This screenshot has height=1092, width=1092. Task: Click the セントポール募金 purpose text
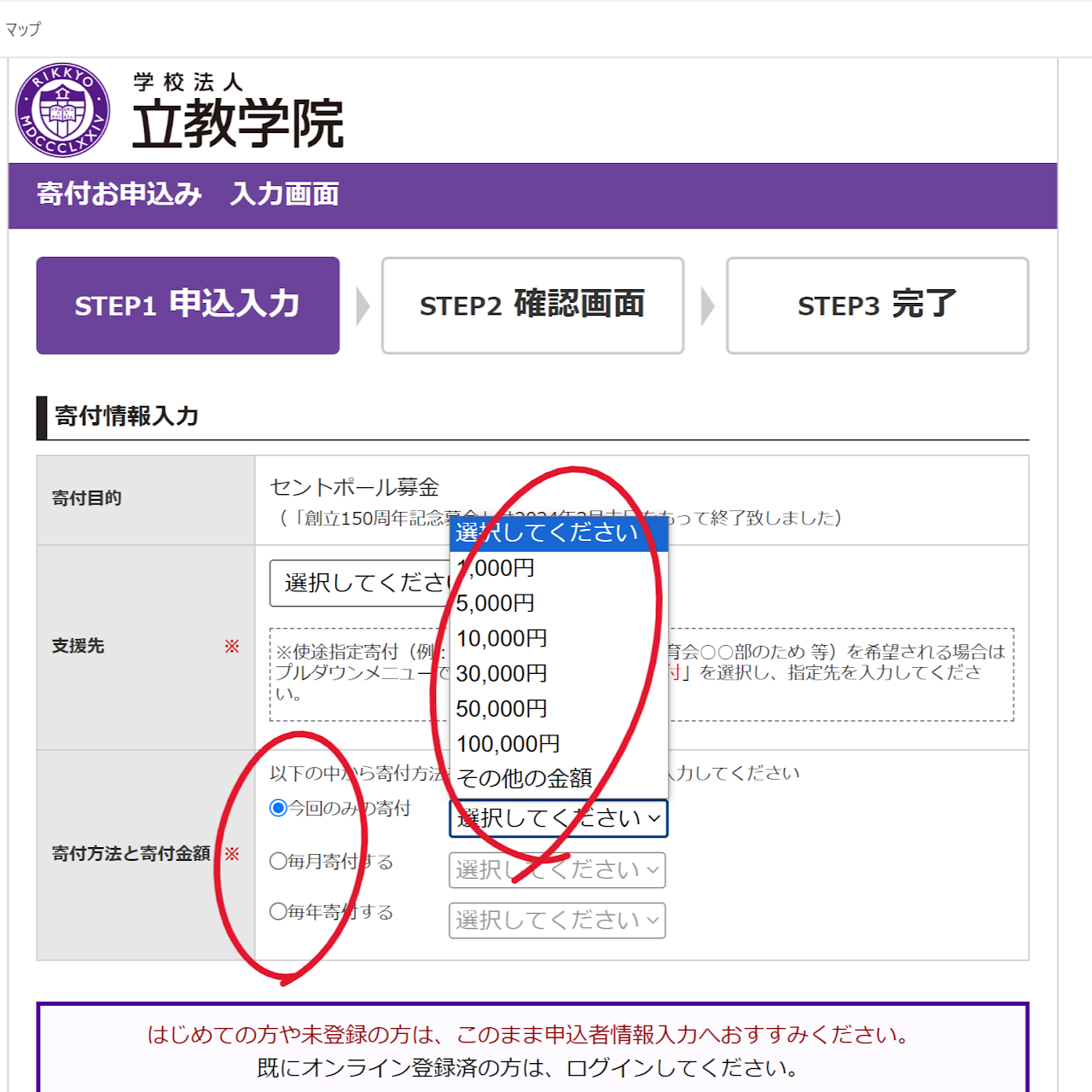[355, 487]
